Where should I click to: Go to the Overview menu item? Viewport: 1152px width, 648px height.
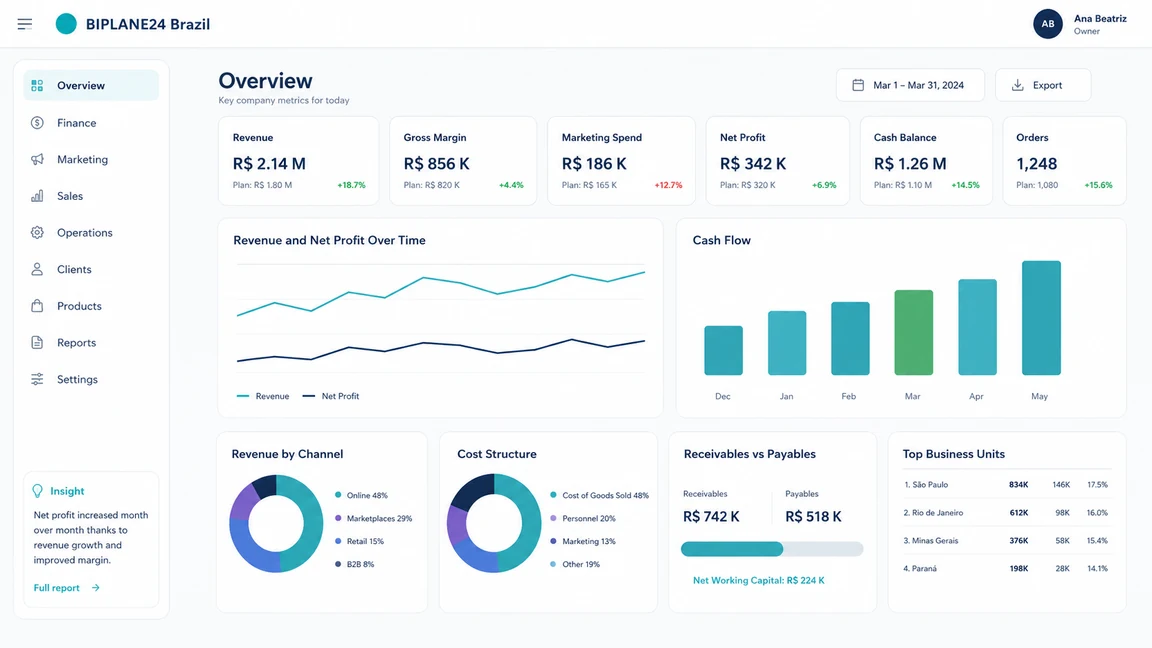91,86
